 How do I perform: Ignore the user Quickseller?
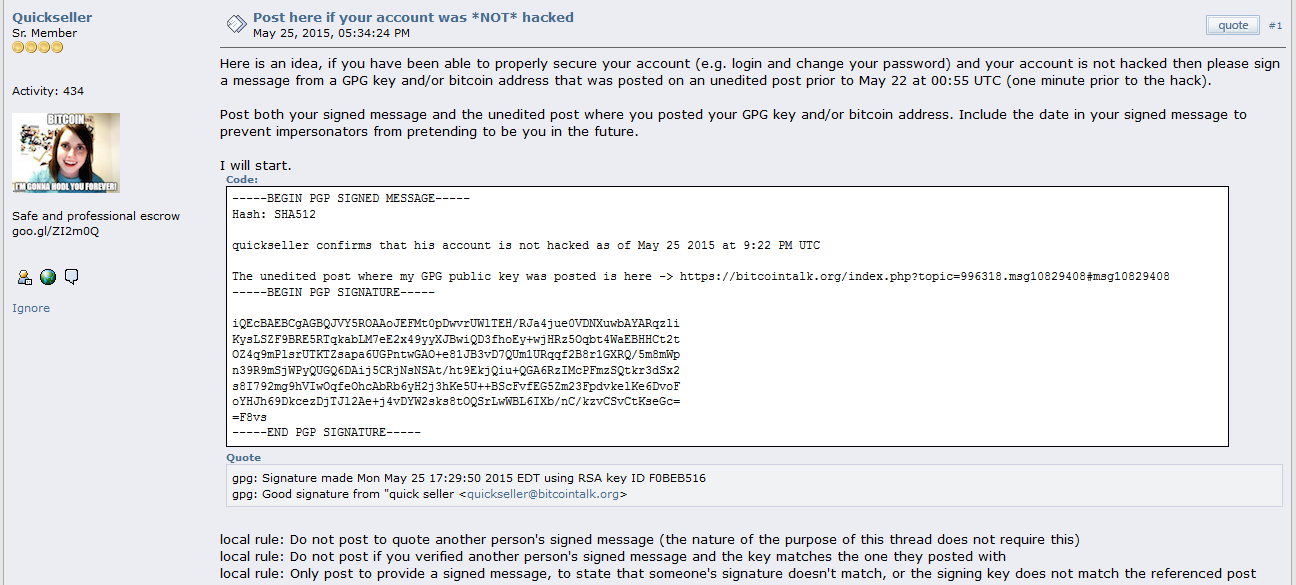[x=31, y=308]
